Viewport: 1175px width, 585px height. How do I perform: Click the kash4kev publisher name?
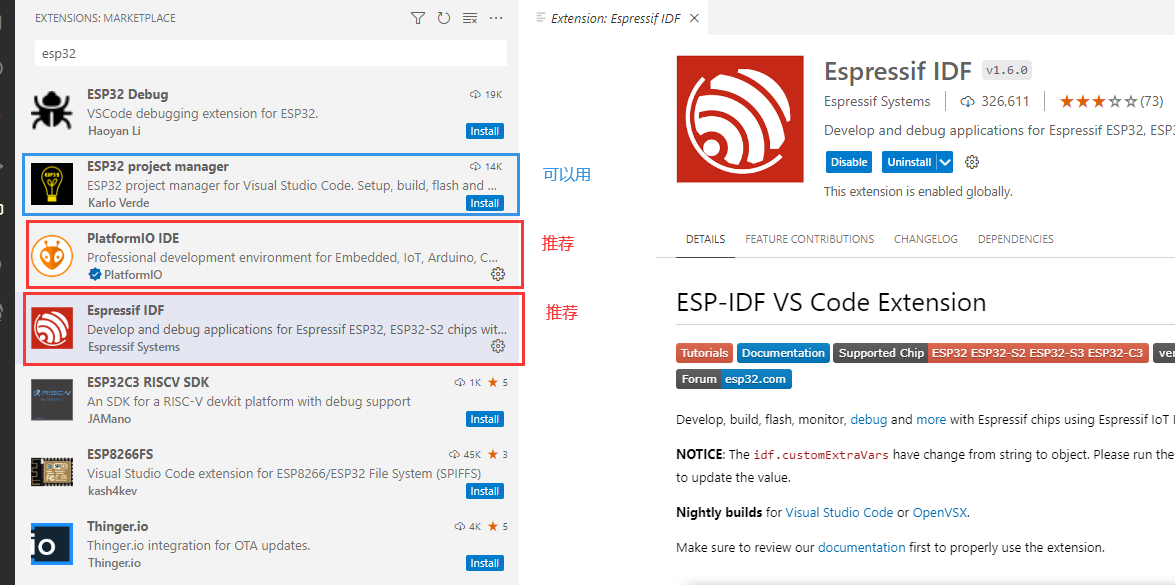coord(112,491)
